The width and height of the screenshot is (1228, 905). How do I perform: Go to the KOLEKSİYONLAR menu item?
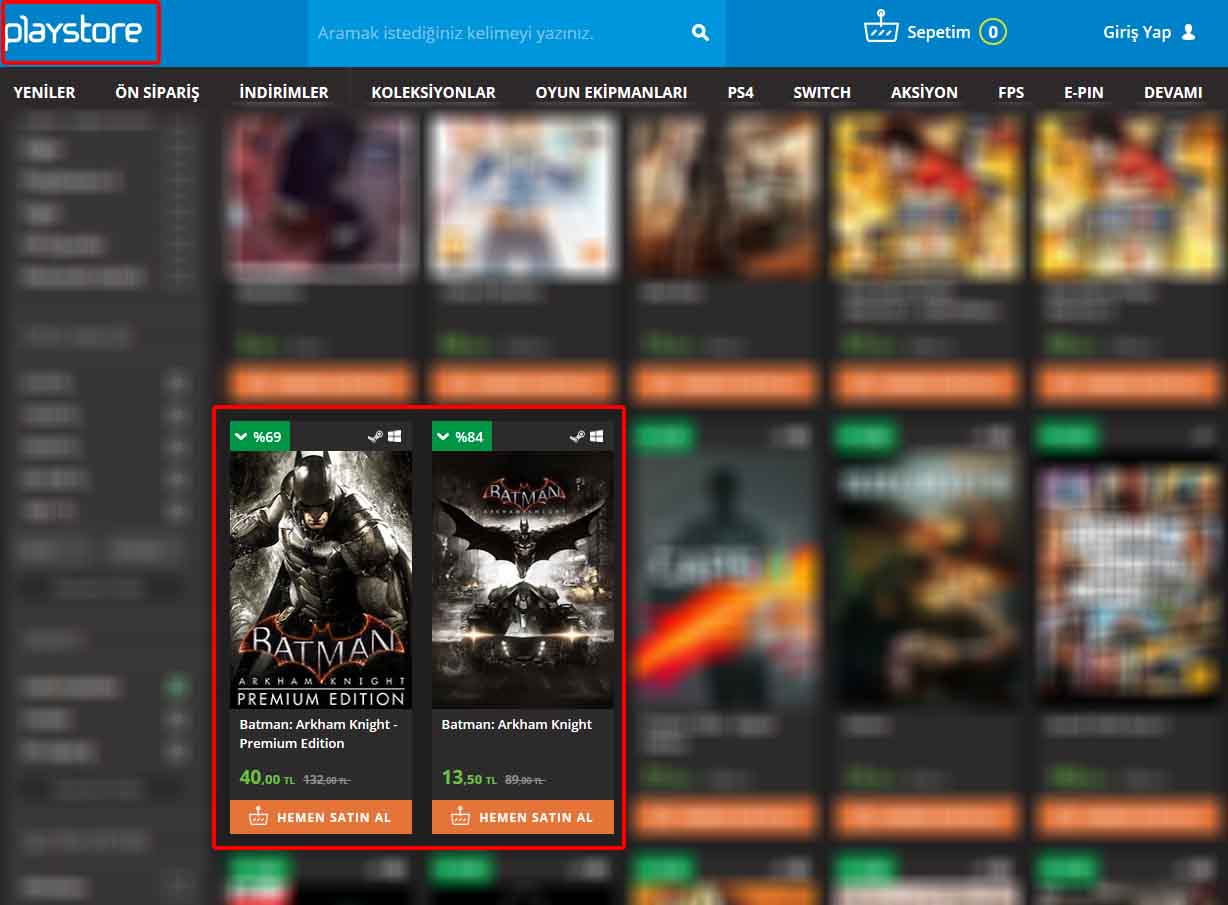click(x=433, y=92)
